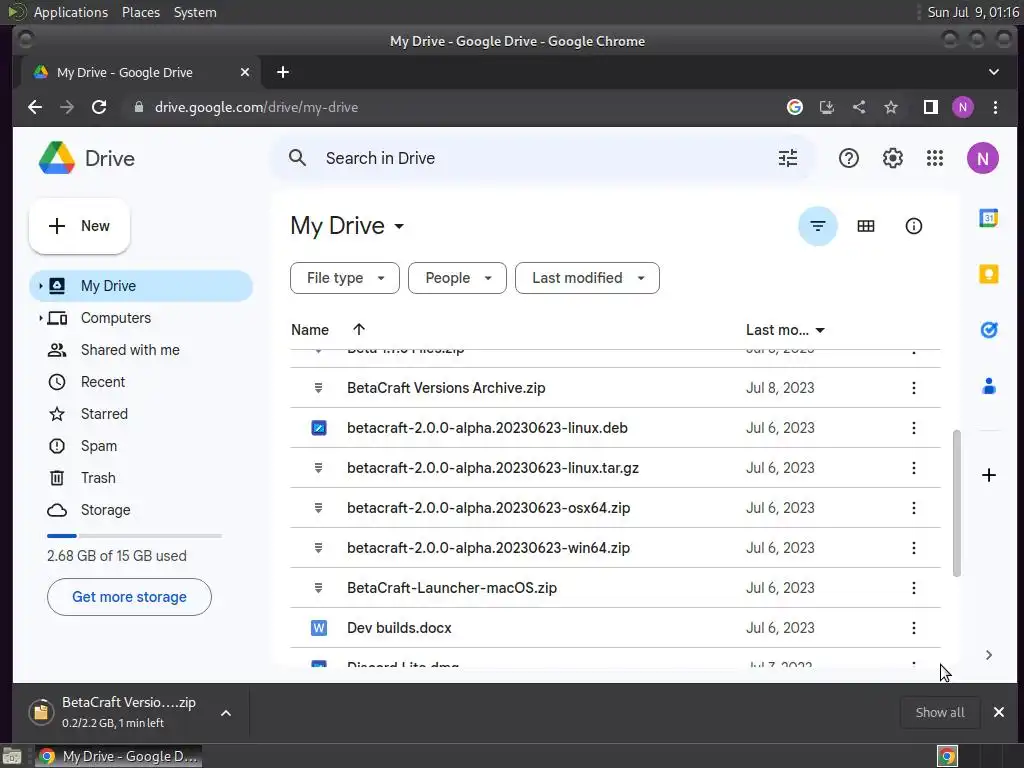Open Google Tasks side panel icon
The image size is (1024, 768).
coord(988,330)
